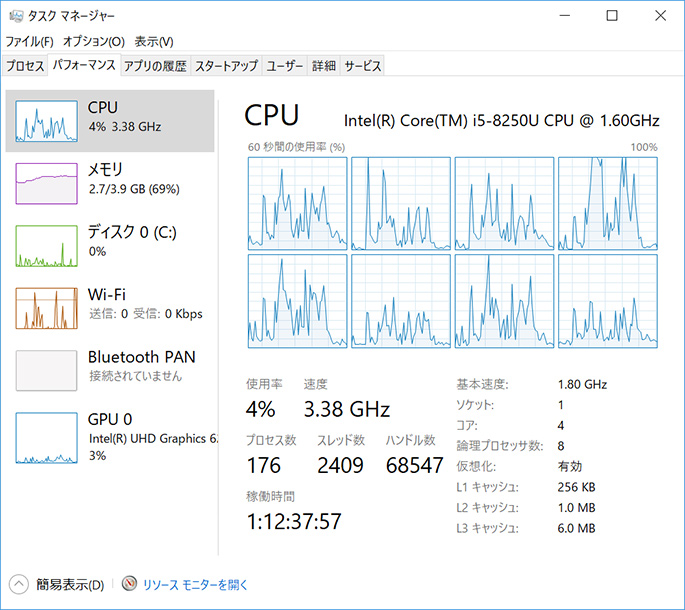This screenshot has width=685, height=610.
Task: Switch to the アプリの履歴 tab
Action: [155, 66]
